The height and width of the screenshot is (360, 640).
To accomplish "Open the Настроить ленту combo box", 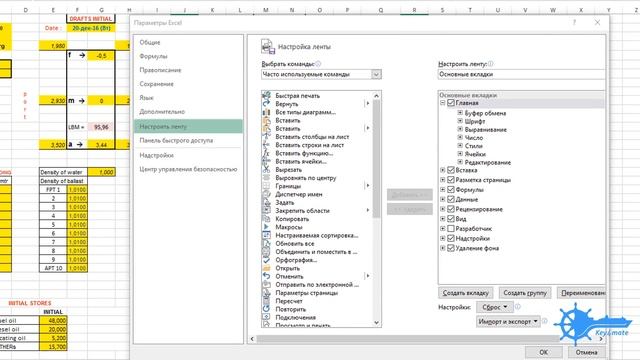I will [521, 74].
